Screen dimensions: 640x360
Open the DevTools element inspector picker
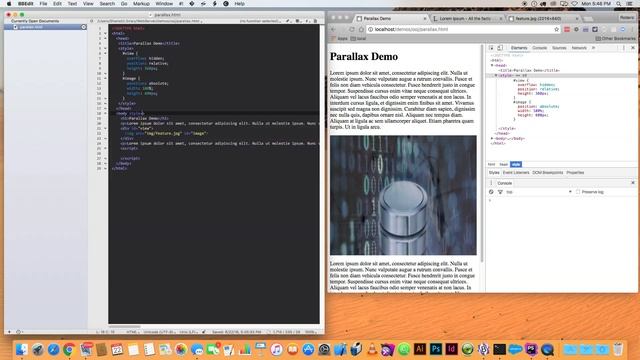click(491, 48)
